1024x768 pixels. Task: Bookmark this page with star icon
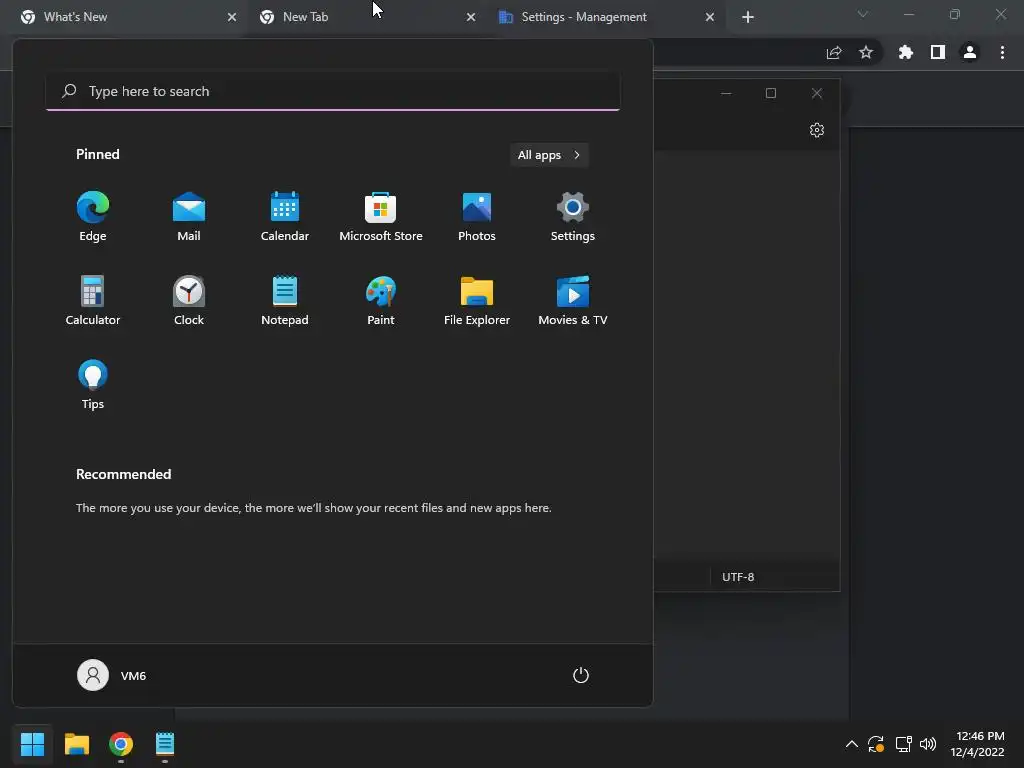pos(866,52)
